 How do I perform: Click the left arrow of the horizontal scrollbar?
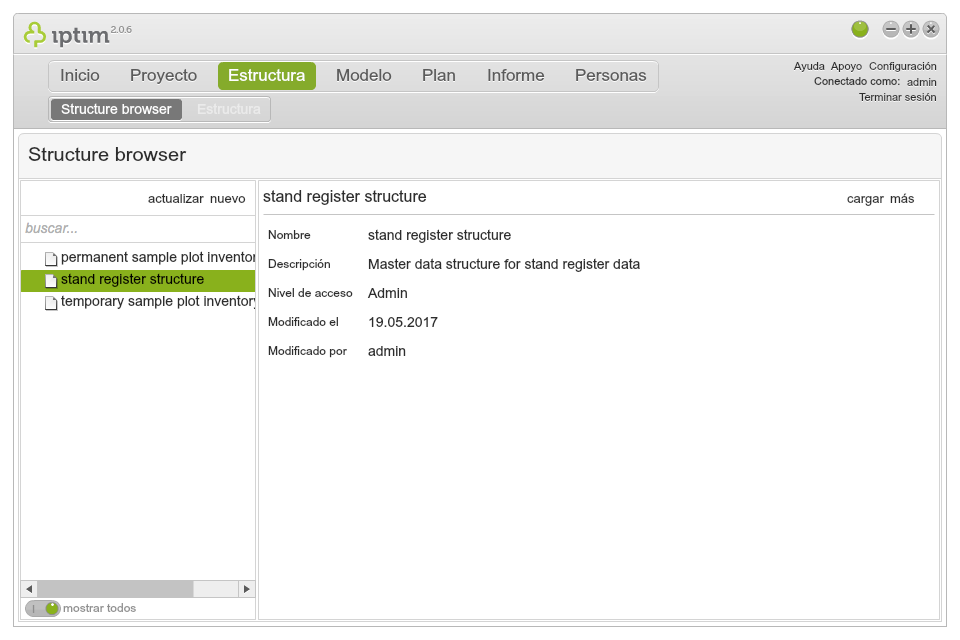tap(29, 589)
